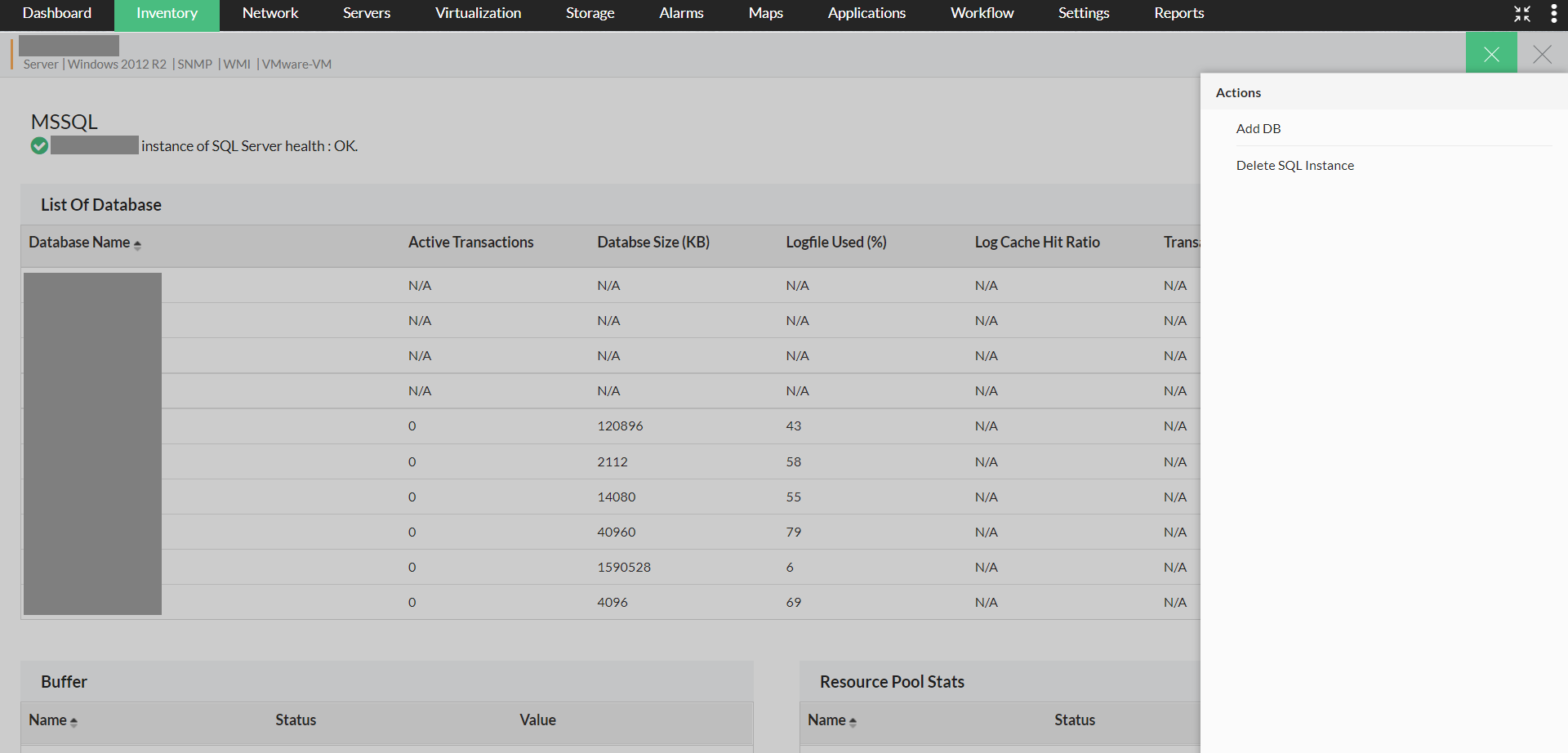Open the Applications tab
Image resolution: width=1568 pixels, height=753 pixels.
tap(866, 14)
